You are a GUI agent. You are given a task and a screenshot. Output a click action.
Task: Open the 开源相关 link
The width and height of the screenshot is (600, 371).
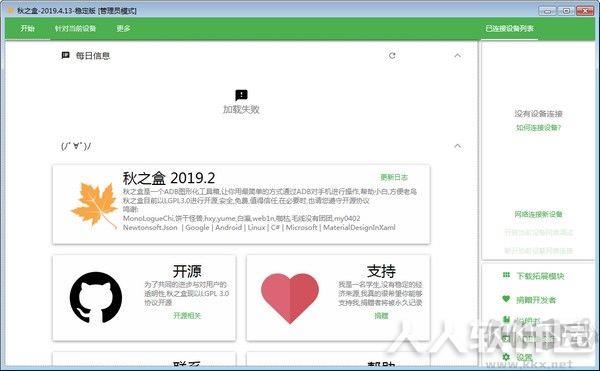[x=187, y=316]
